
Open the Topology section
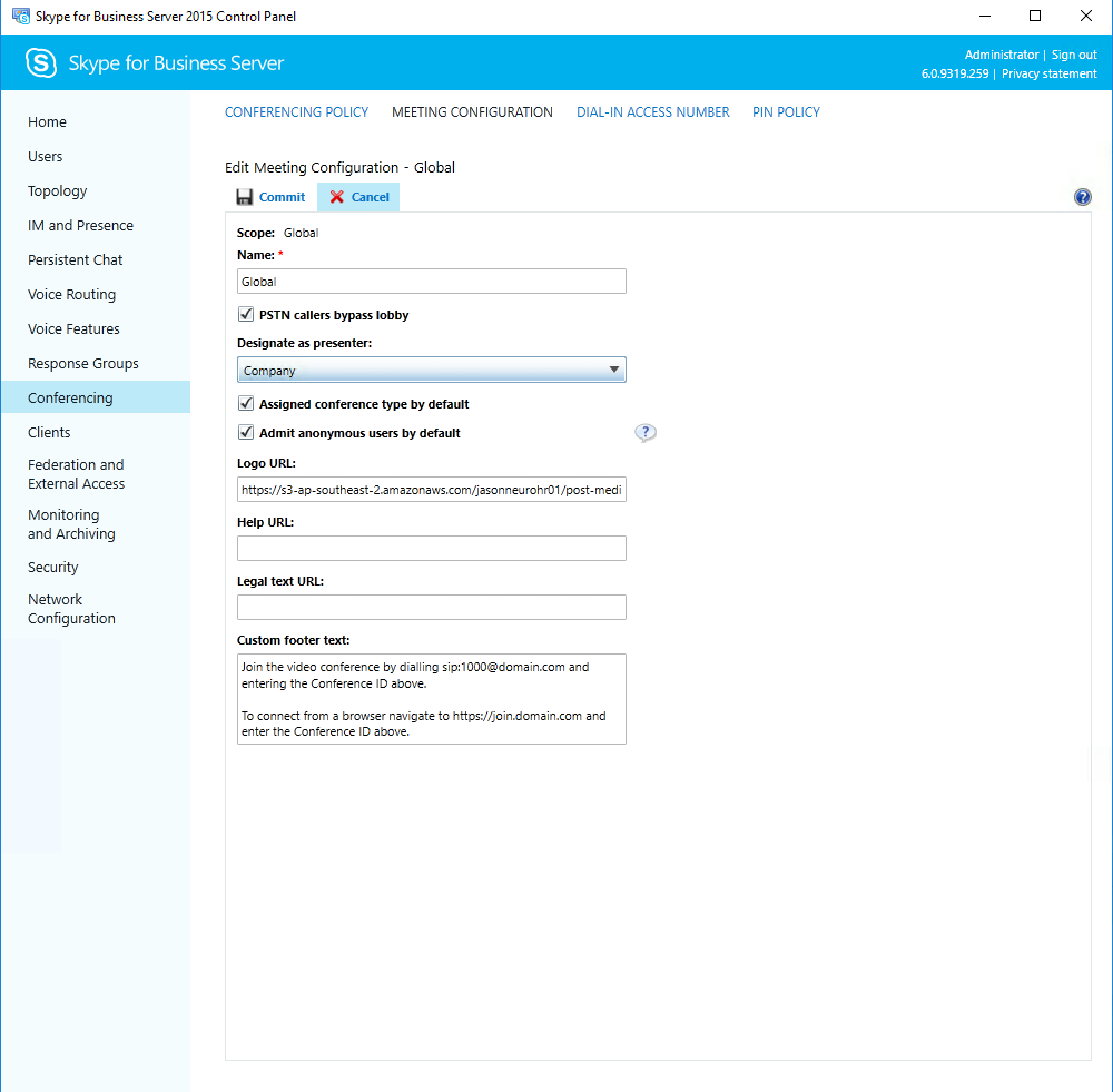click(x=57, y=190)
